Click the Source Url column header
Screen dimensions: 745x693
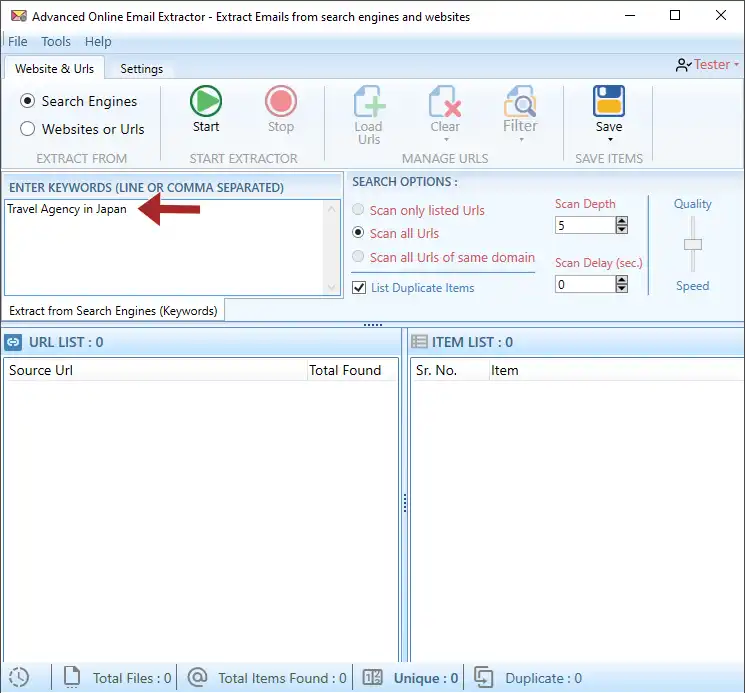coord(155,370)
